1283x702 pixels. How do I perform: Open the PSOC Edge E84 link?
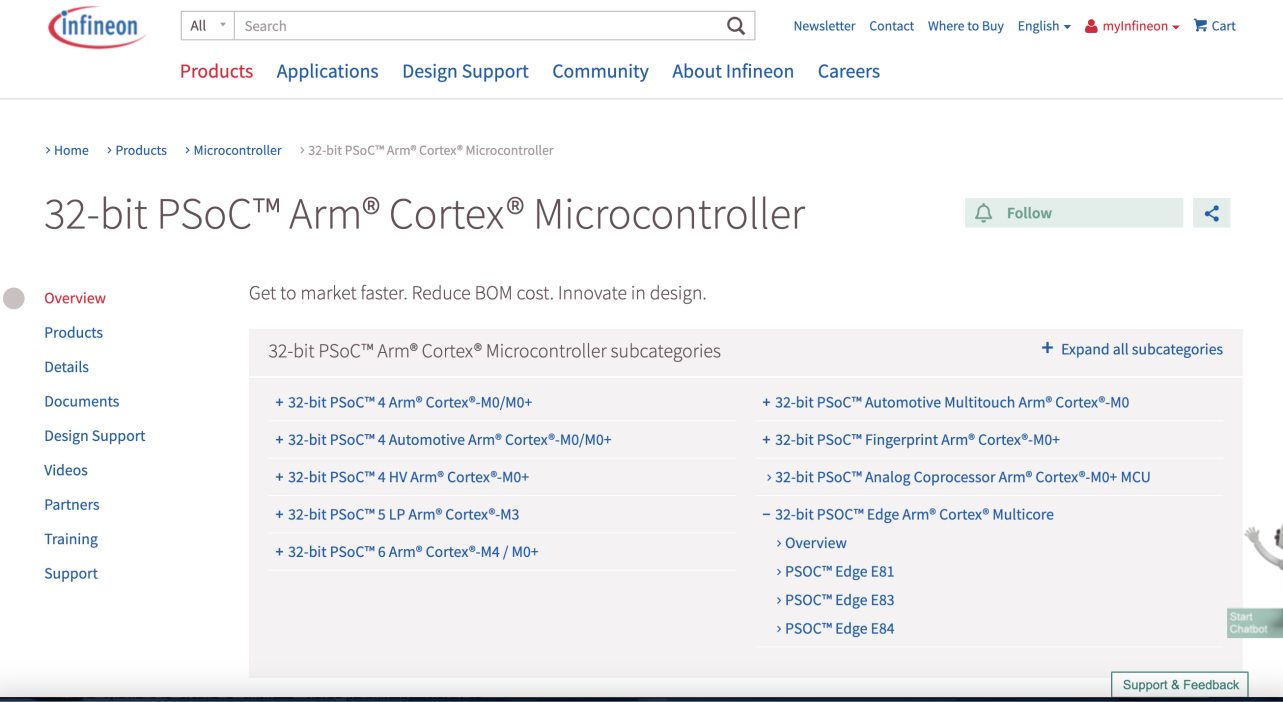[x=839, y=629]
